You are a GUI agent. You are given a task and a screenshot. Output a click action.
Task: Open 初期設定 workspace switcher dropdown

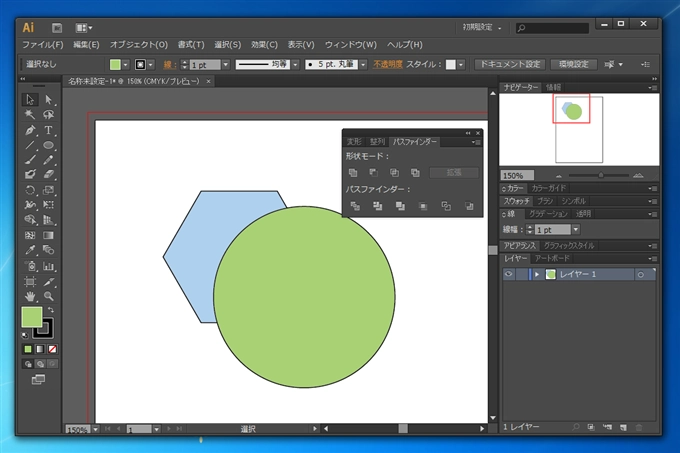coord(482,28)
